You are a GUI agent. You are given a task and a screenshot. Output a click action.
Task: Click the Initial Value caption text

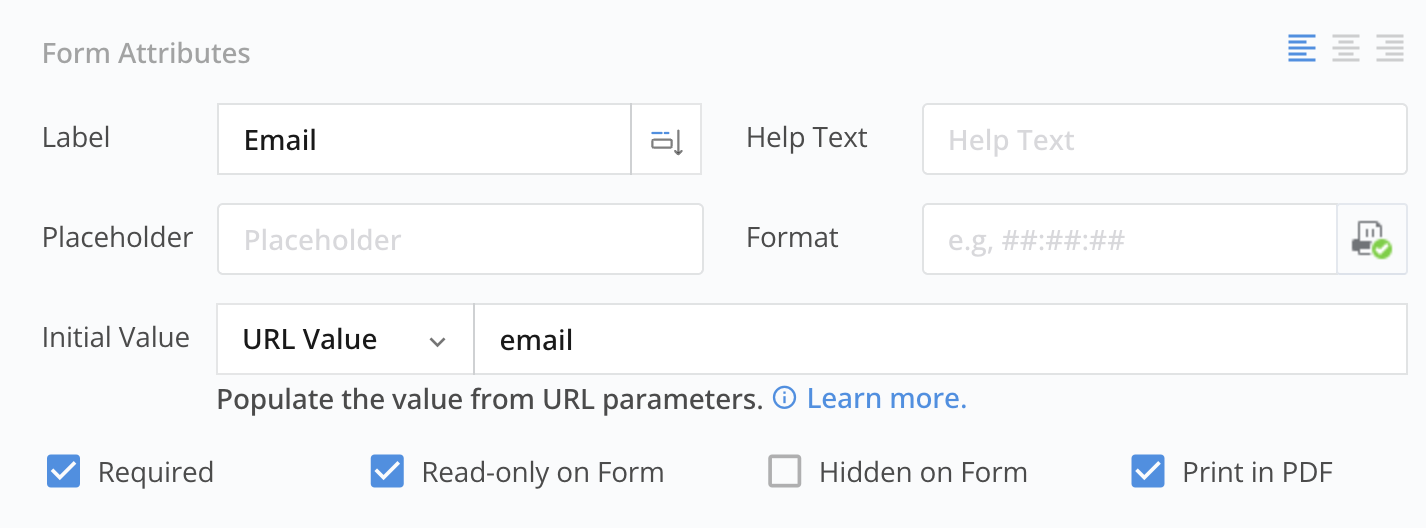(116, 337)
